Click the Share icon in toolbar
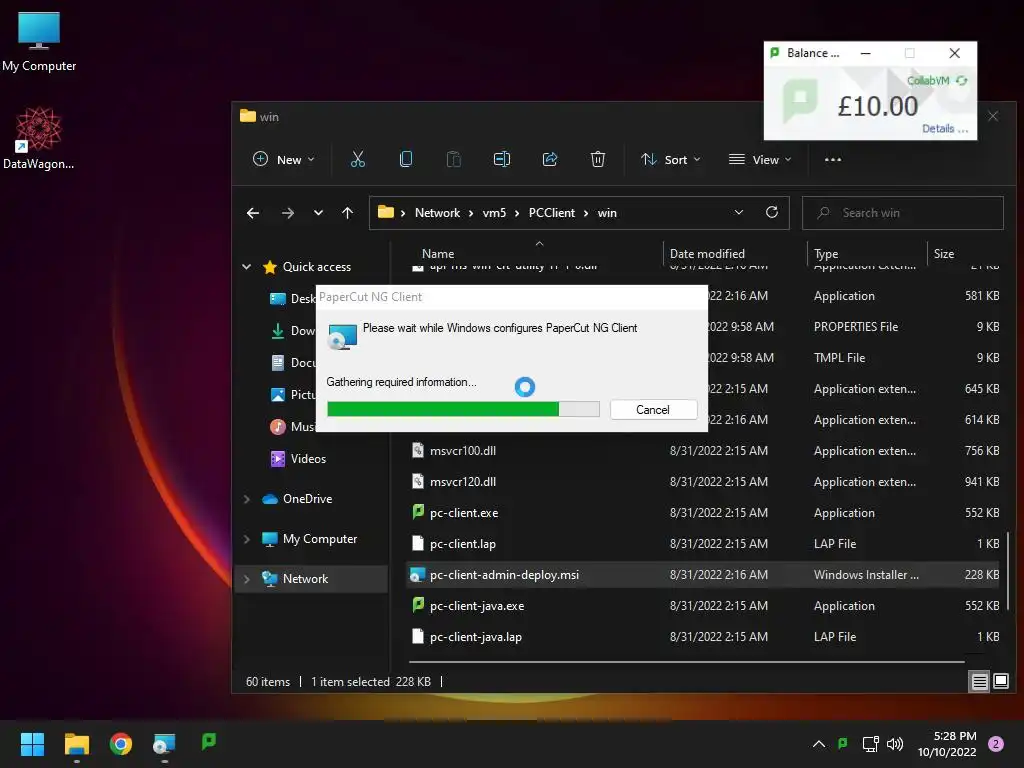 (x=550, y=159)
